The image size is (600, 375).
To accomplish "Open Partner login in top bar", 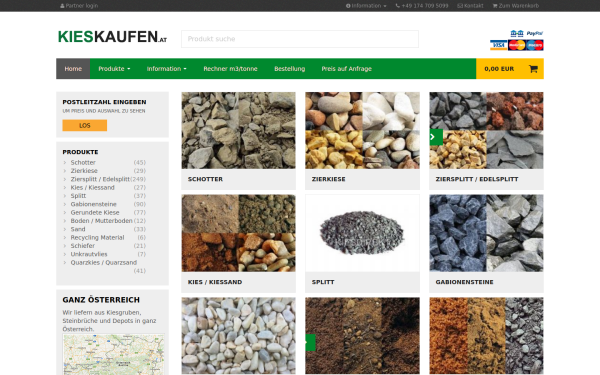I will click(x=79, y=6).
